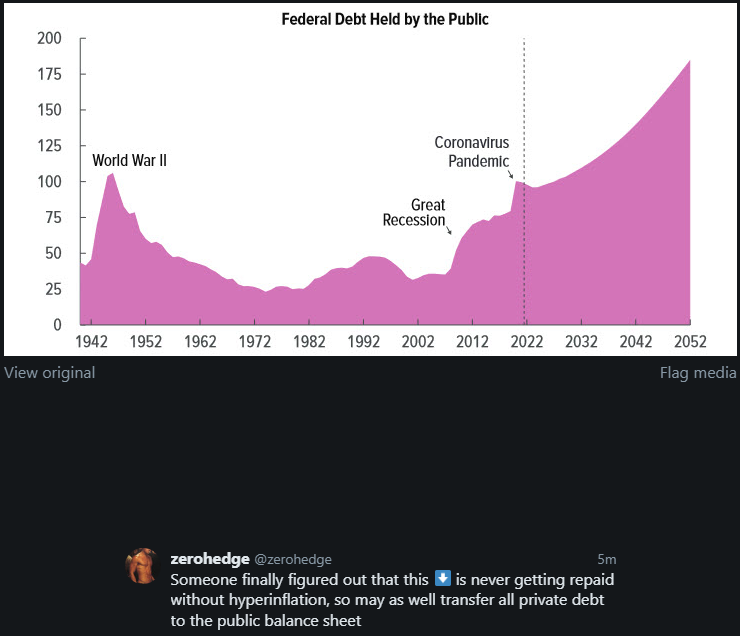
Task: Click the 2022 x-axis label
Action: (x=525, y=341)
